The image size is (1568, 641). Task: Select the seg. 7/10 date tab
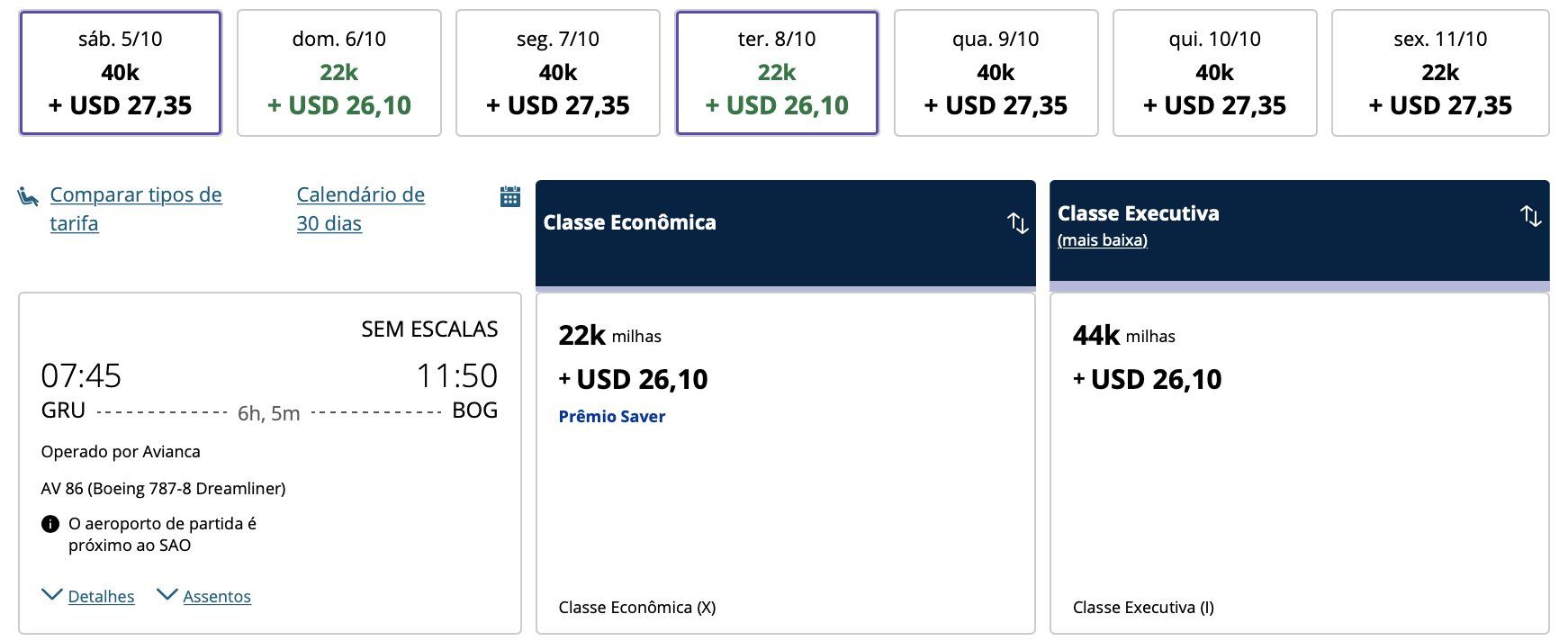click(558, 73)
